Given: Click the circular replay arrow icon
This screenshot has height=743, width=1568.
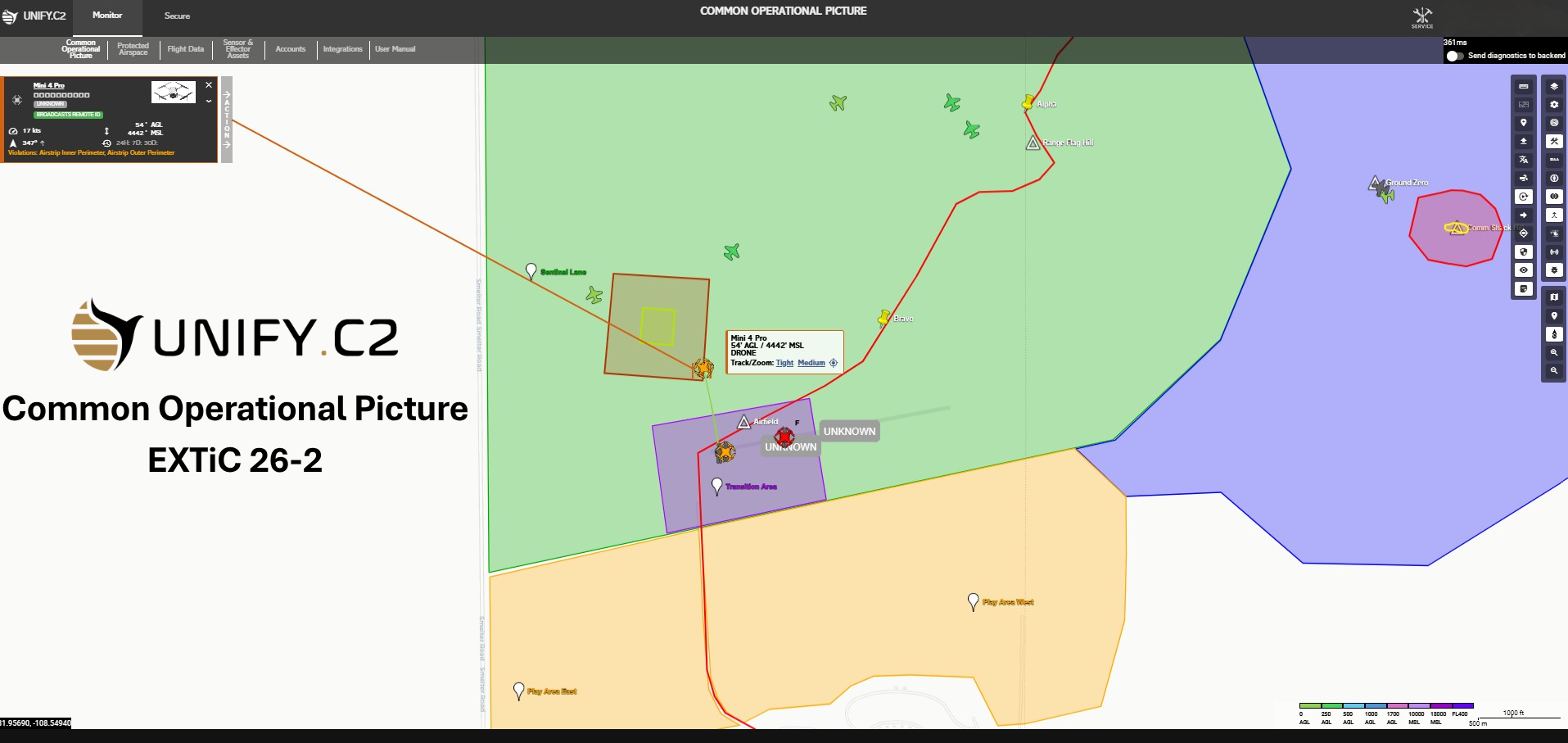Looking at the screenshot, I should coord(1523,197).
